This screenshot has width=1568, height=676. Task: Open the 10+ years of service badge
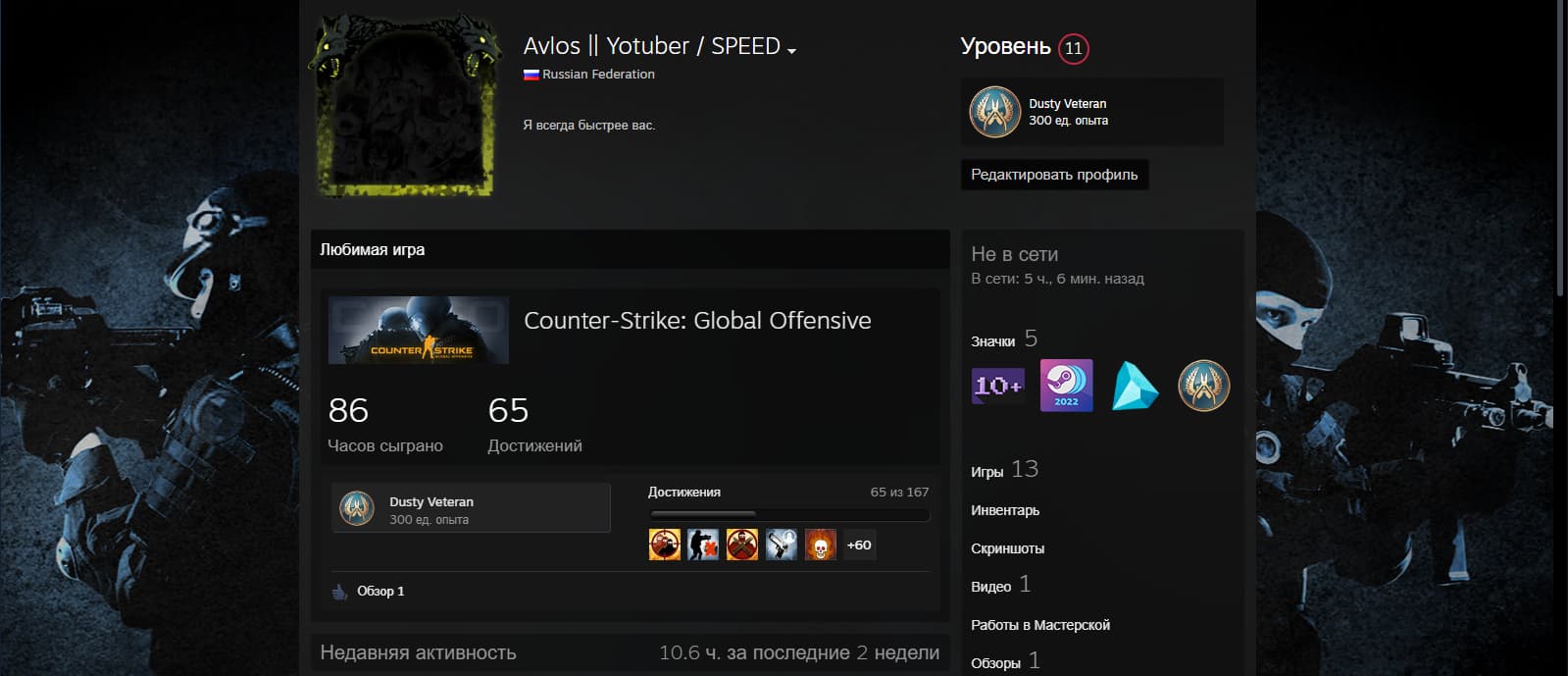click(x=997, y=386)
